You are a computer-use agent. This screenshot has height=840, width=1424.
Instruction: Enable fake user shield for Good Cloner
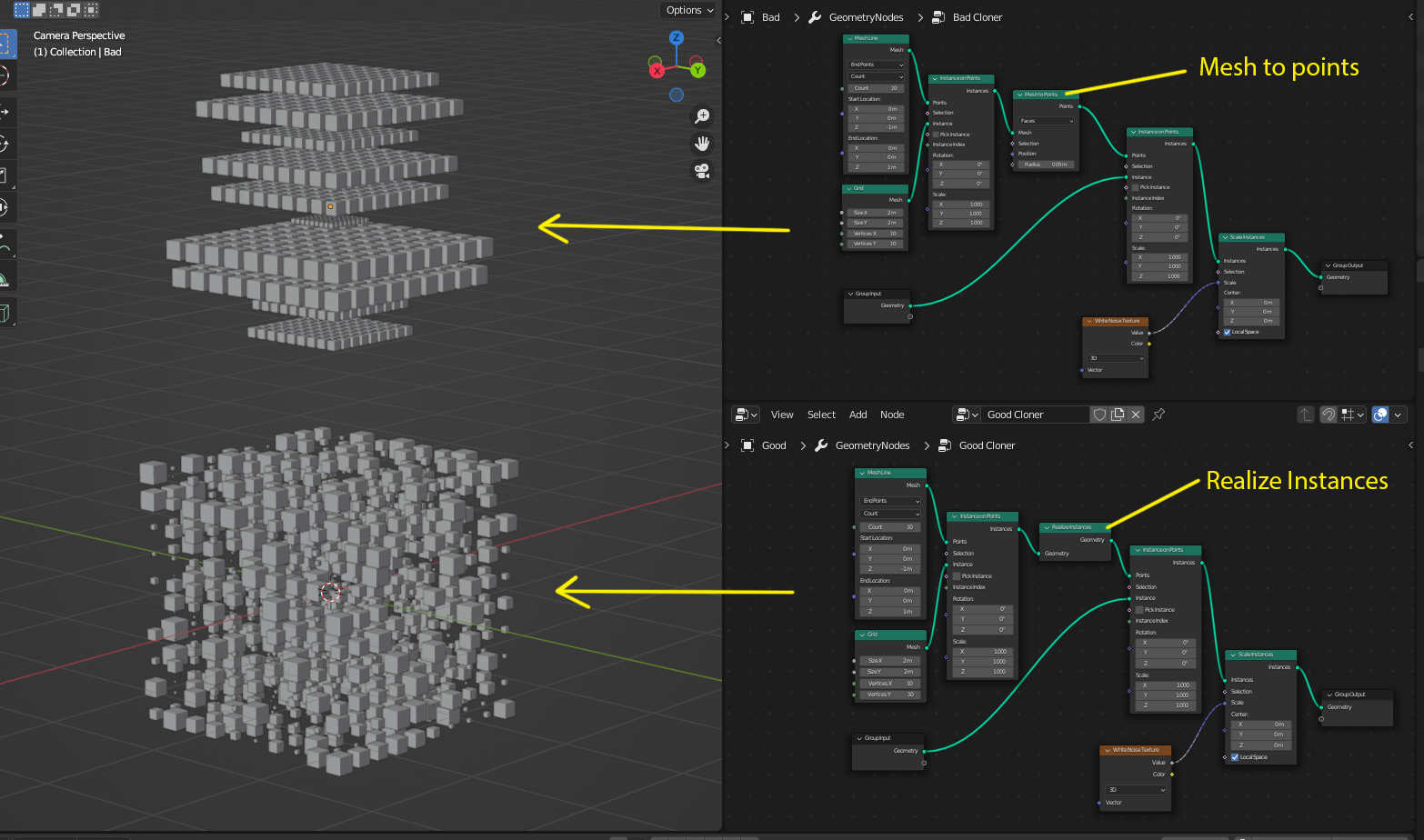coord(1099,415)
